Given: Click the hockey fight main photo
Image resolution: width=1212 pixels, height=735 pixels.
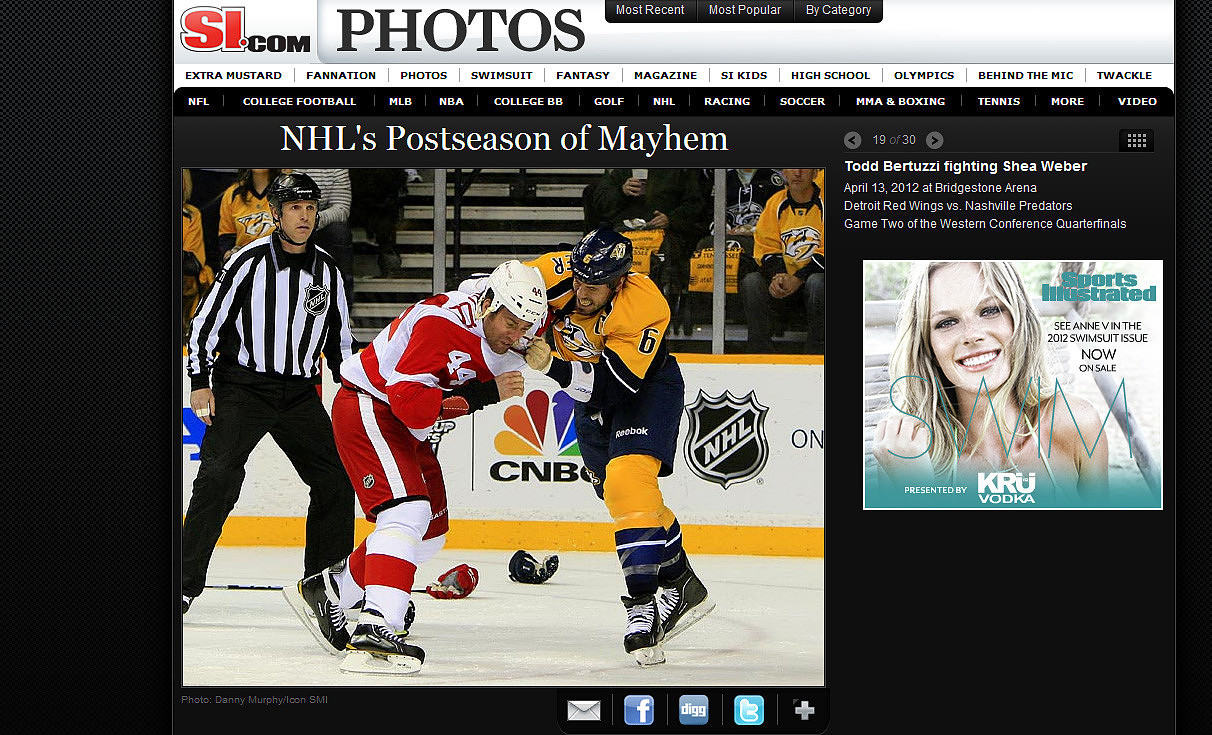Looking at the screenshot, I should (x=503, y=427).
